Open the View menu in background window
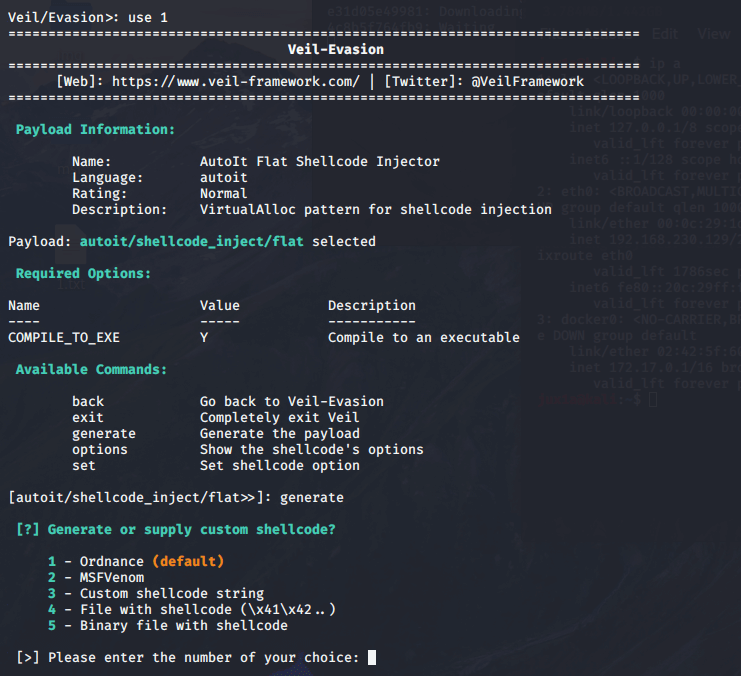 point(714,34)
